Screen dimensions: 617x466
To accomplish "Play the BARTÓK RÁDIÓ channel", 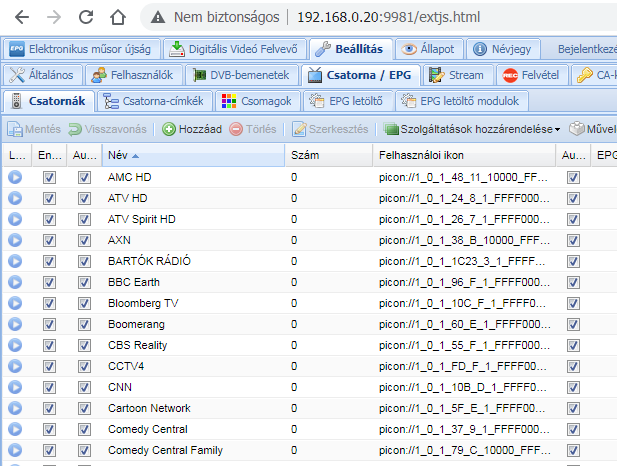I will coord(15,261).
